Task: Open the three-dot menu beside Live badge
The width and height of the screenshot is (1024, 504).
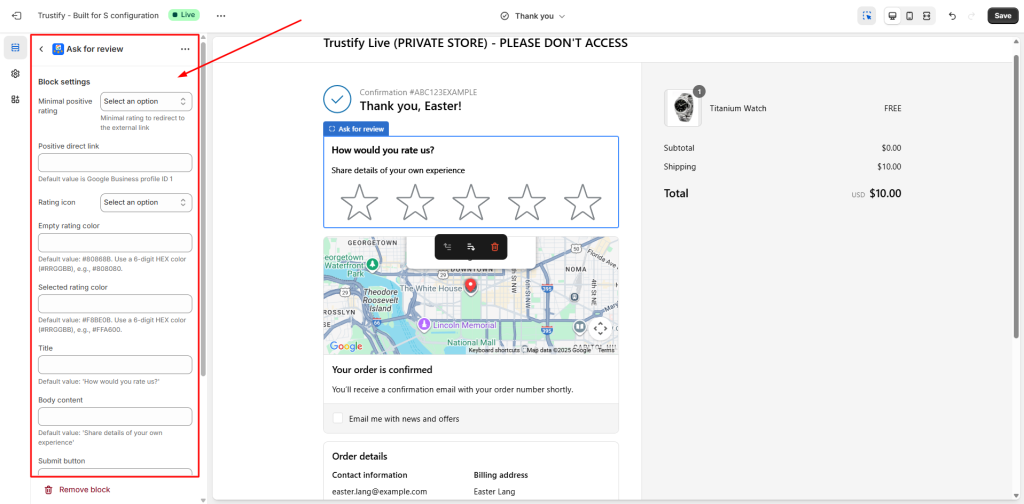Action: (221, 16)
